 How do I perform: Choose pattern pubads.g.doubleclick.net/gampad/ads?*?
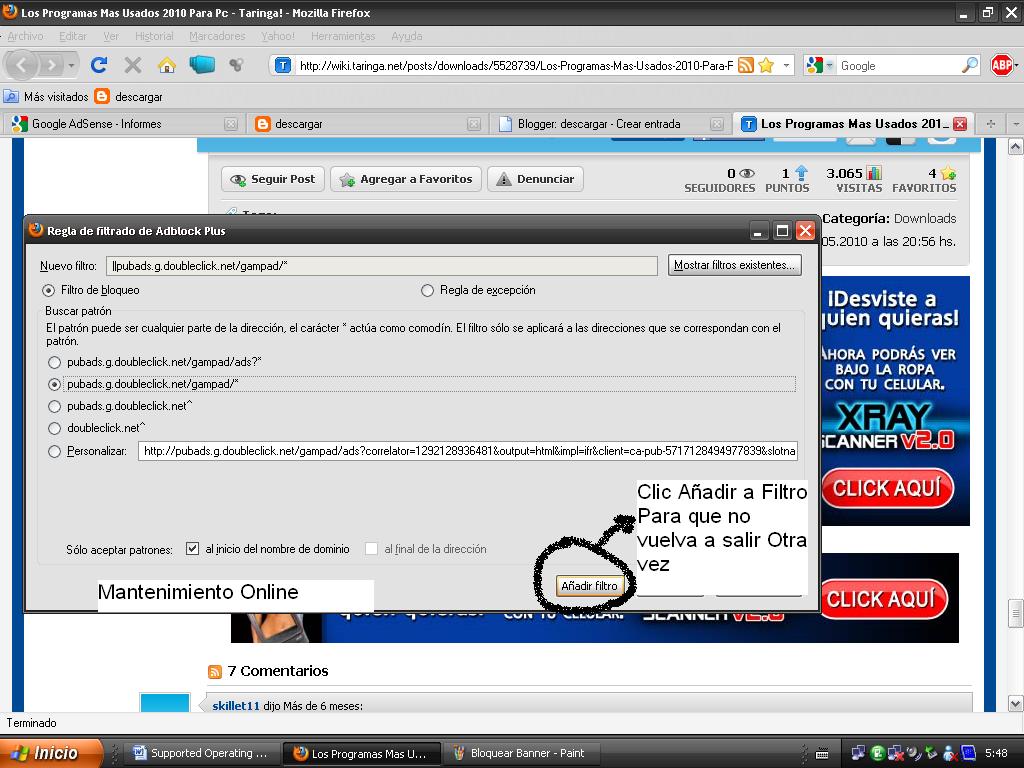pos(54,362)
